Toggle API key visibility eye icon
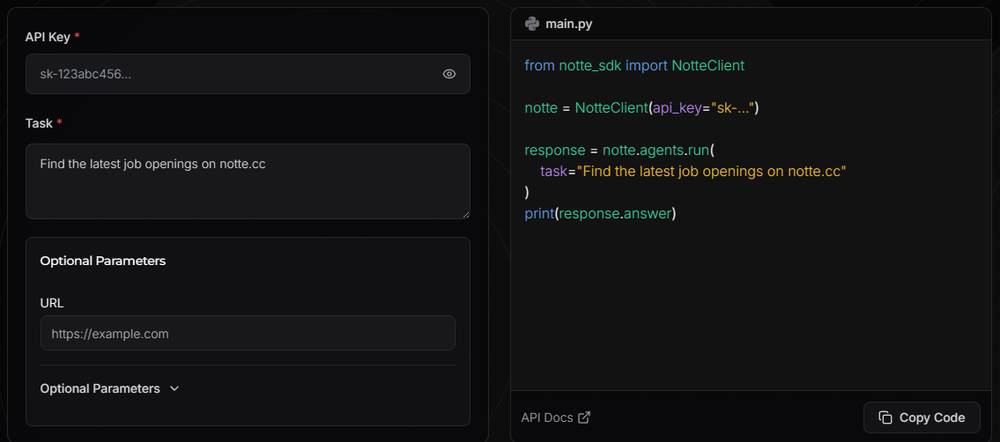This screenshot has width=1000, height=442. coord(449,74)
